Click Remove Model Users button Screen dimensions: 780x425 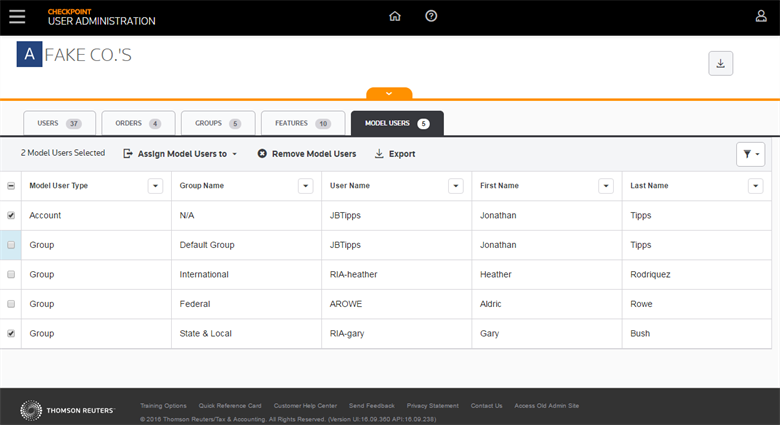pos(307,154)
